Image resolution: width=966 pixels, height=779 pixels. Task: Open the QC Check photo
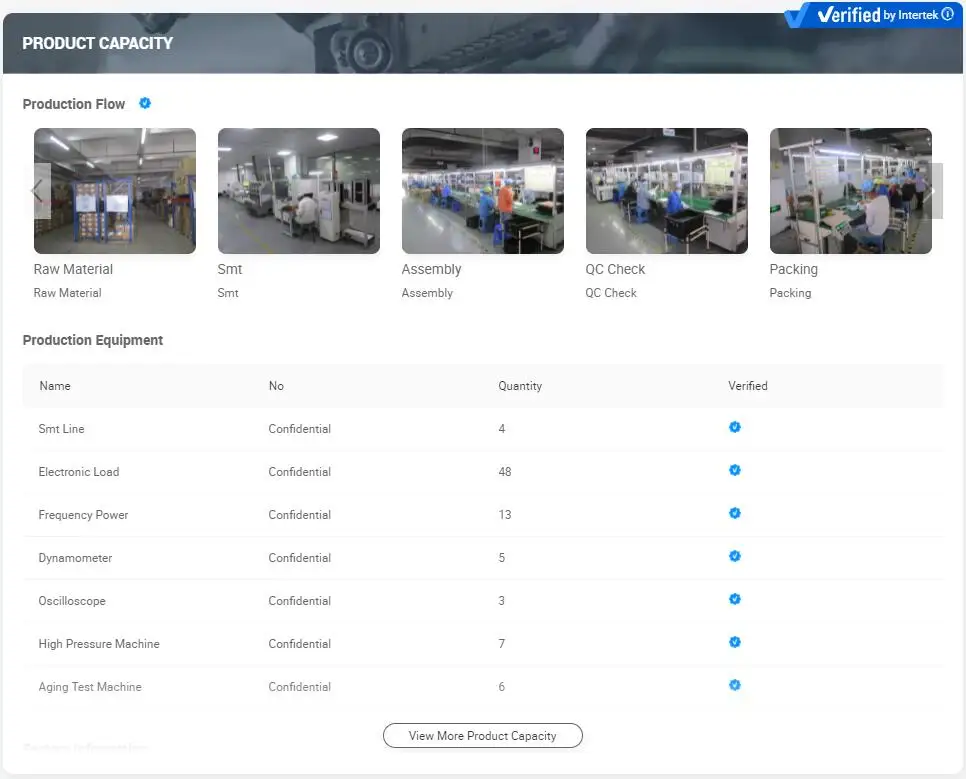pos(666,191)
